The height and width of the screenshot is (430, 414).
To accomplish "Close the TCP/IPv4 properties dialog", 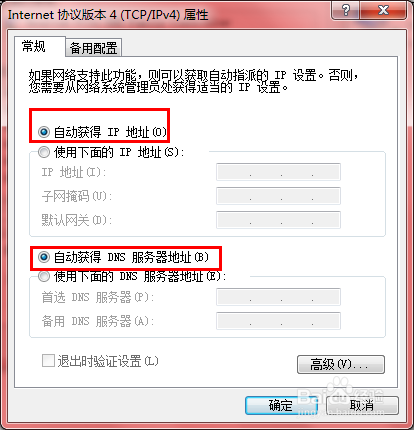I will (x=383, y=10).
